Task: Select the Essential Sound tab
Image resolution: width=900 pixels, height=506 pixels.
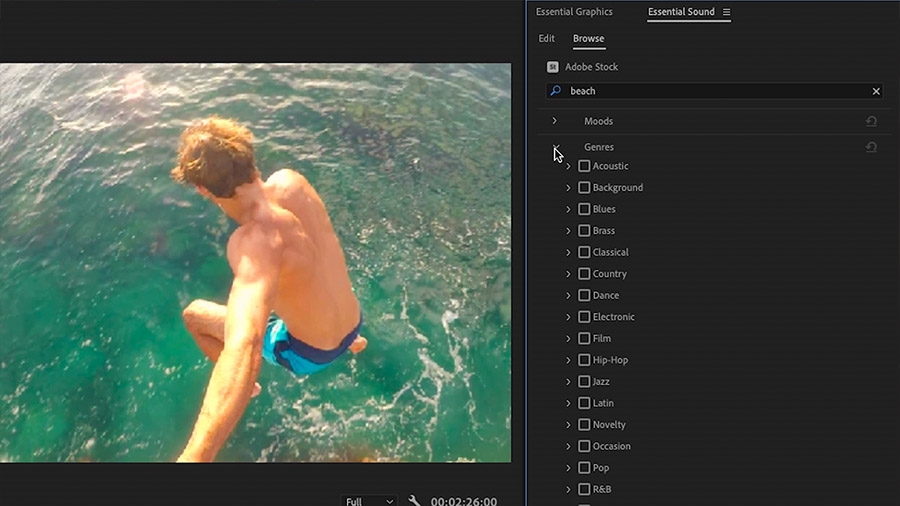Action: point(681,12)
